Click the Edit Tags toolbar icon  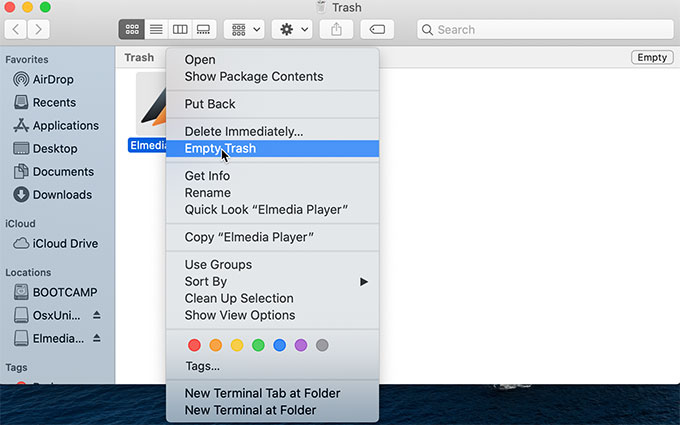point(376,30)
